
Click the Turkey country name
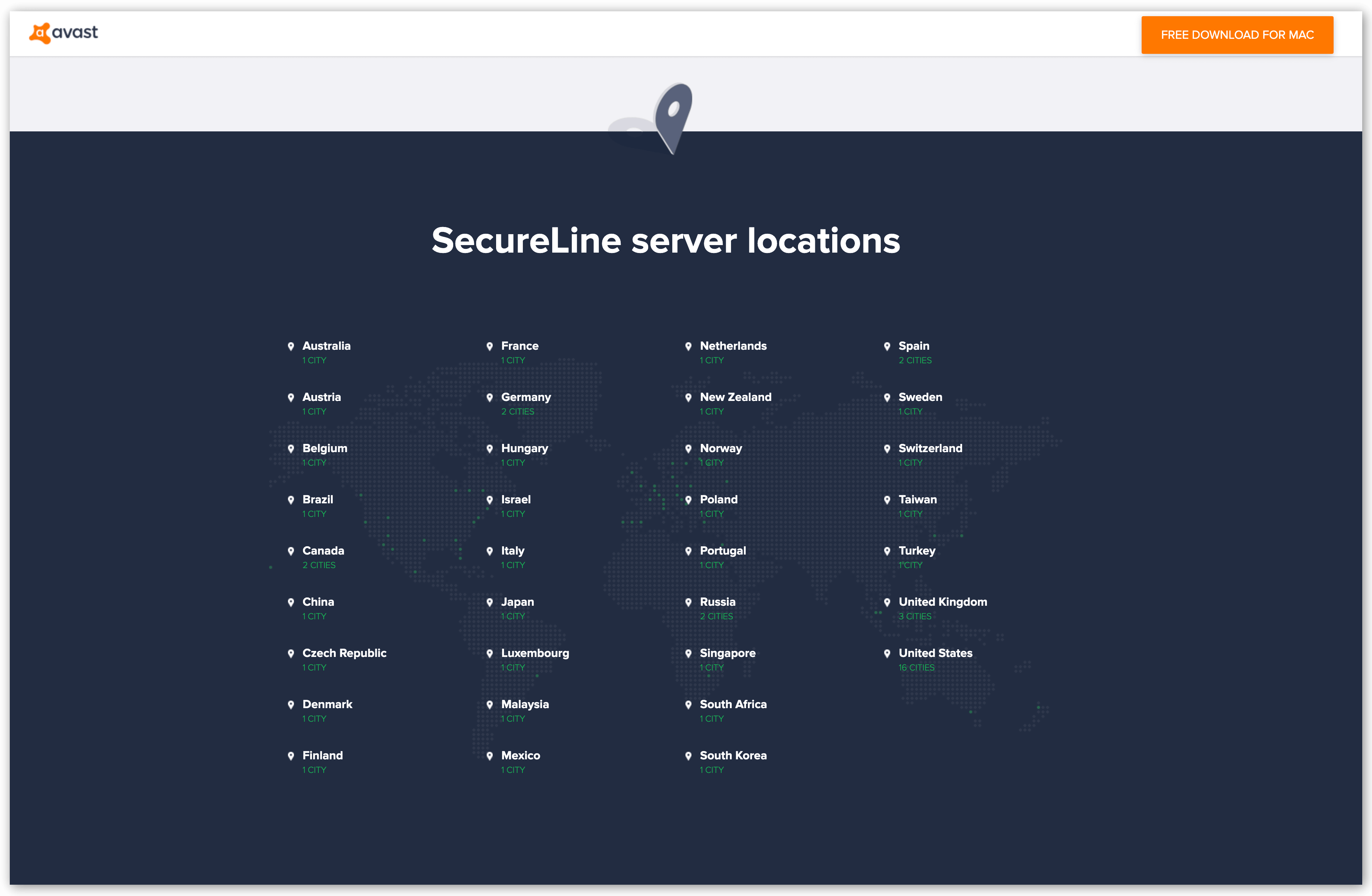click(x=917, y=551)
